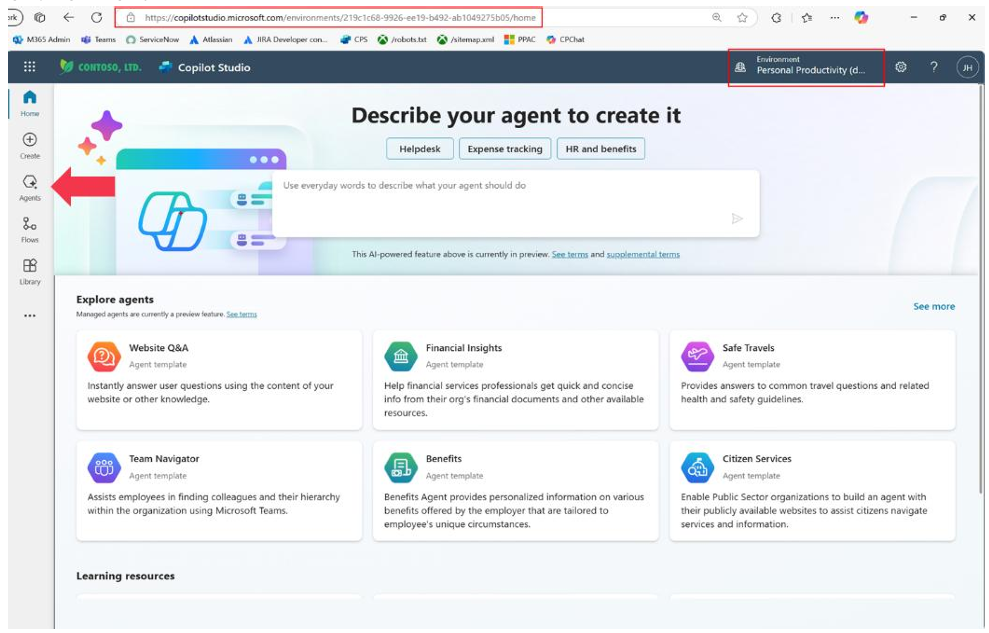The image size is (989, 633).
Task: Refresh the page in the browser
Action: 97,18
